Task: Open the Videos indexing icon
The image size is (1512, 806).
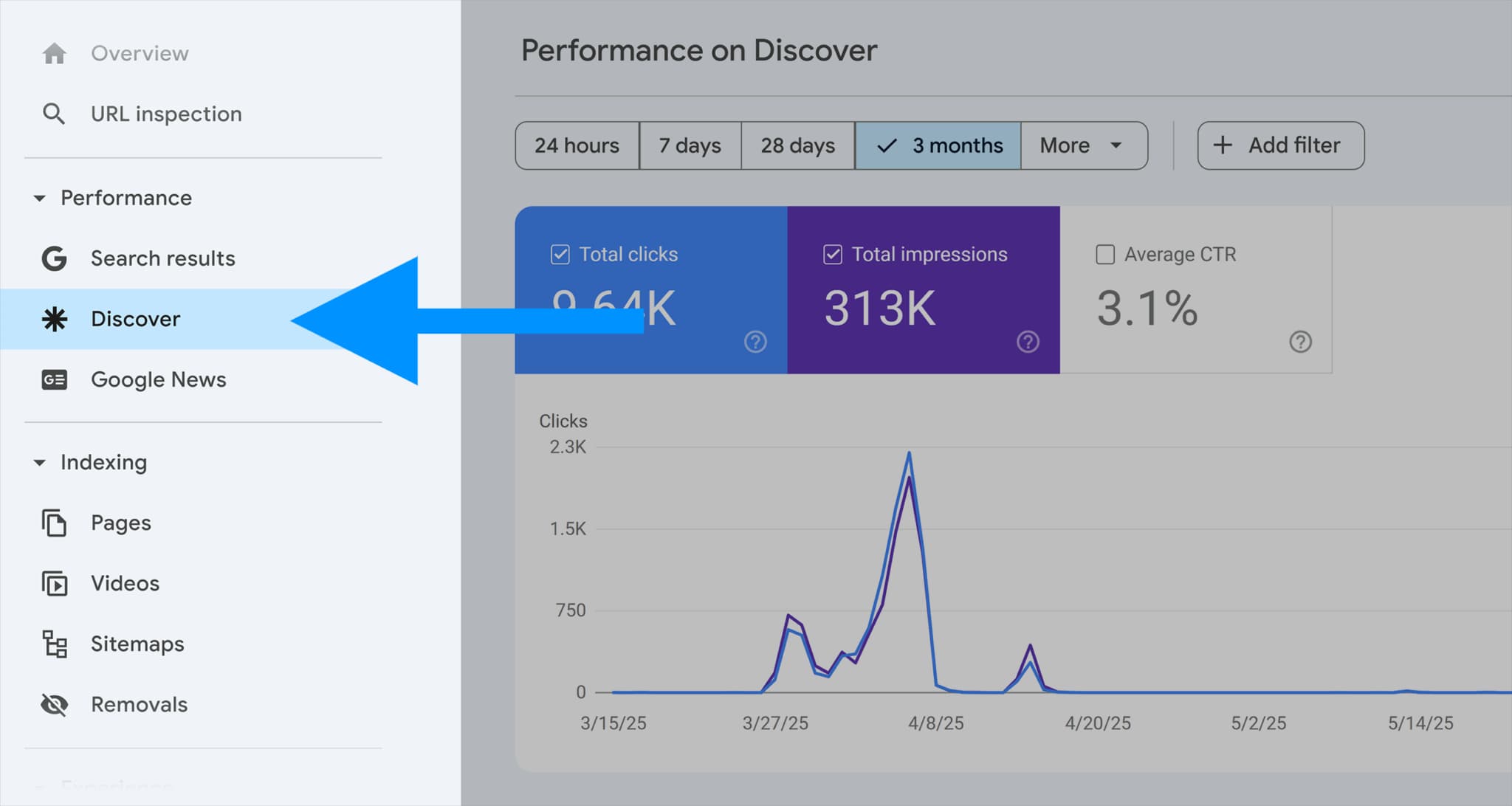Action: 52,583
